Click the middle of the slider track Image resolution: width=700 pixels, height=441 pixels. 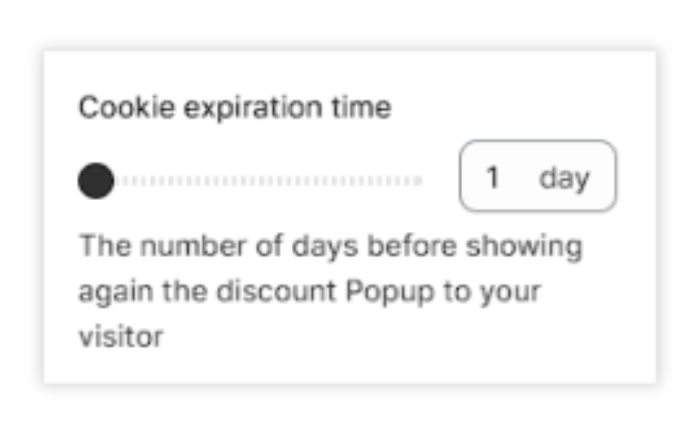coord(260,181)
